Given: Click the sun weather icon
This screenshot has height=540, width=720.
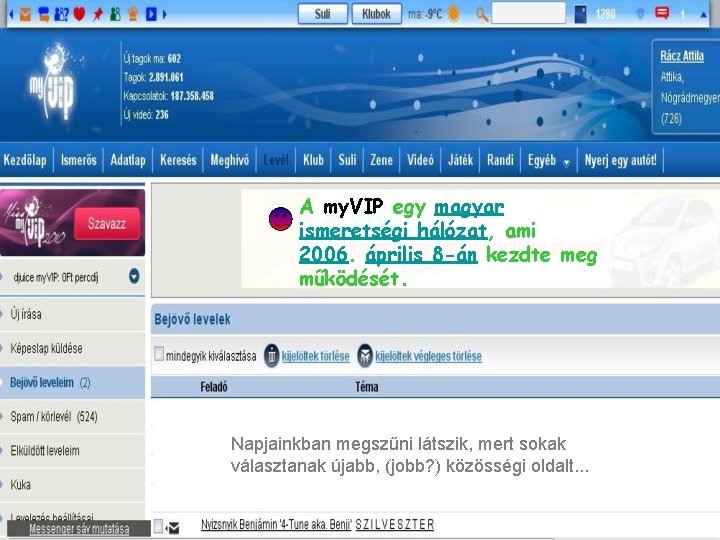Looking at the screenshot, I should pos(454,14).
